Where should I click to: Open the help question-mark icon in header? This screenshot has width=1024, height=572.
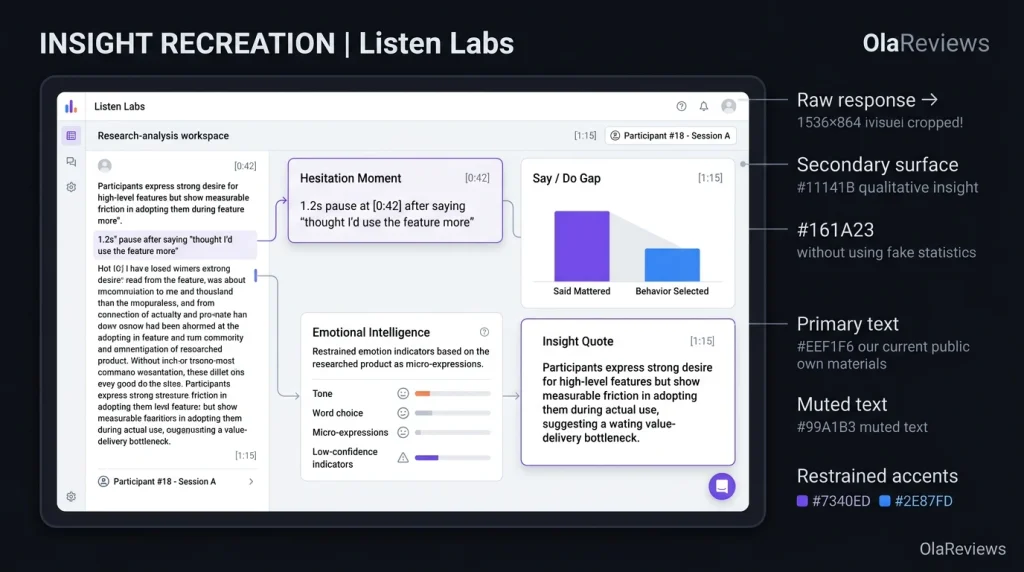point(681,106)
